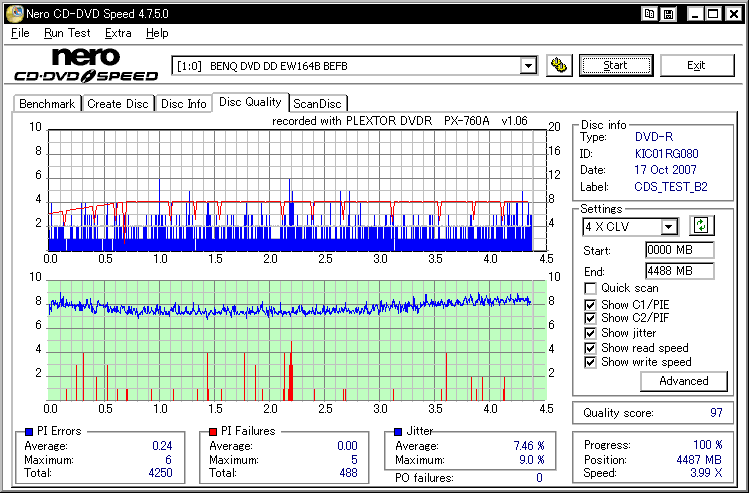Switch to the Benchmark tab

[x=47, y=104]
